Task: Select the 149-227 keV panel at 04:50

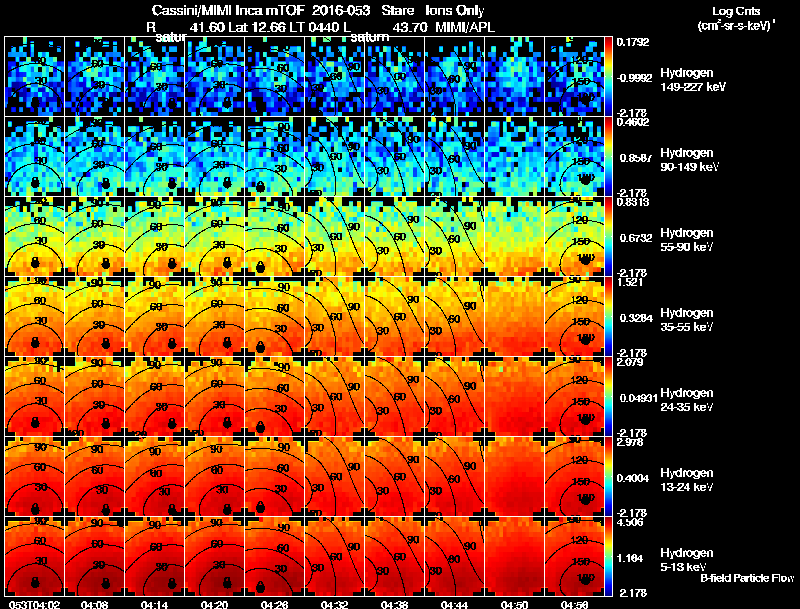Action: (514, 76)
